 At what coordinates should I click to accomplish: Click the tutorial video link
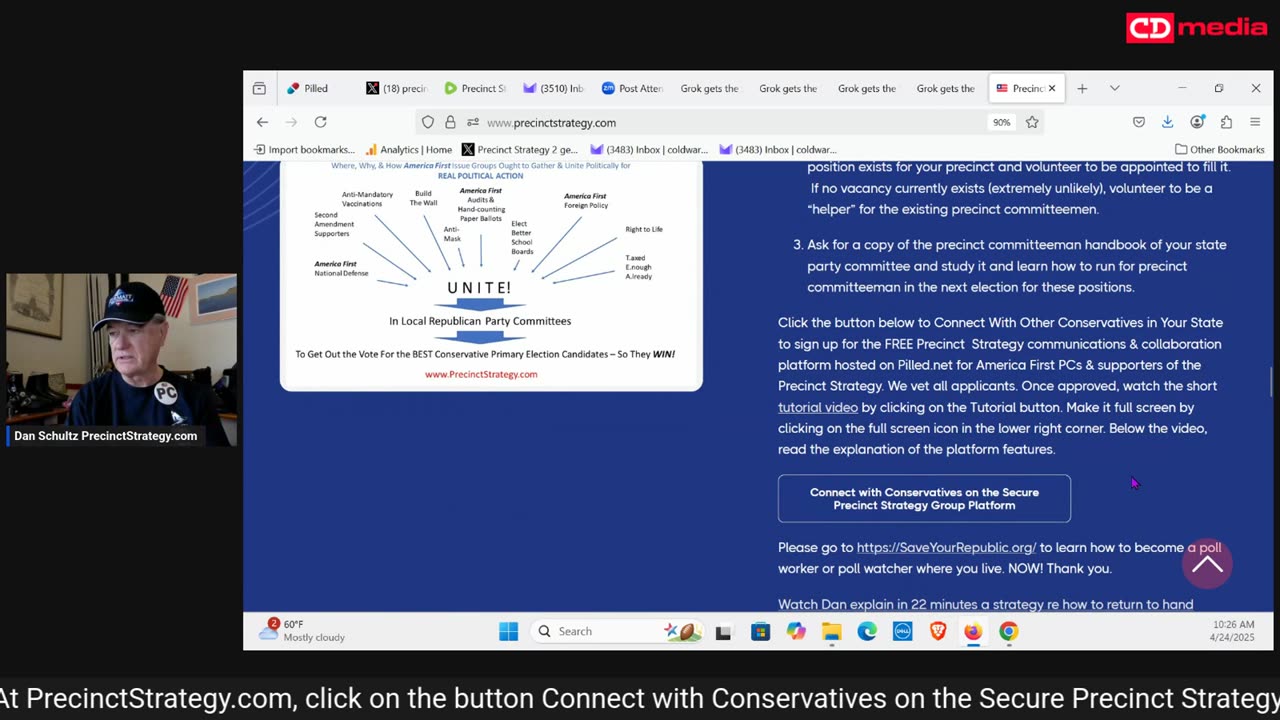818,407
